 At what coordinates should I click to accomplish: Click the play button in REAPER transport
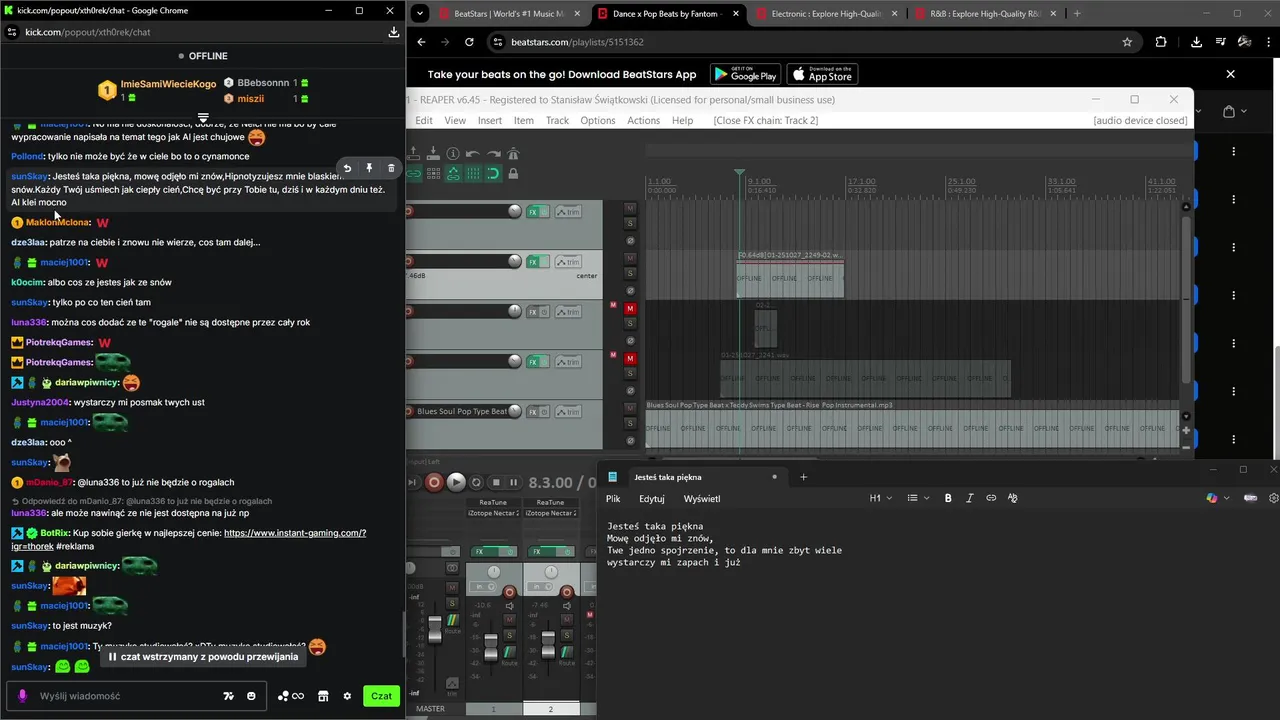pos(456,482)
